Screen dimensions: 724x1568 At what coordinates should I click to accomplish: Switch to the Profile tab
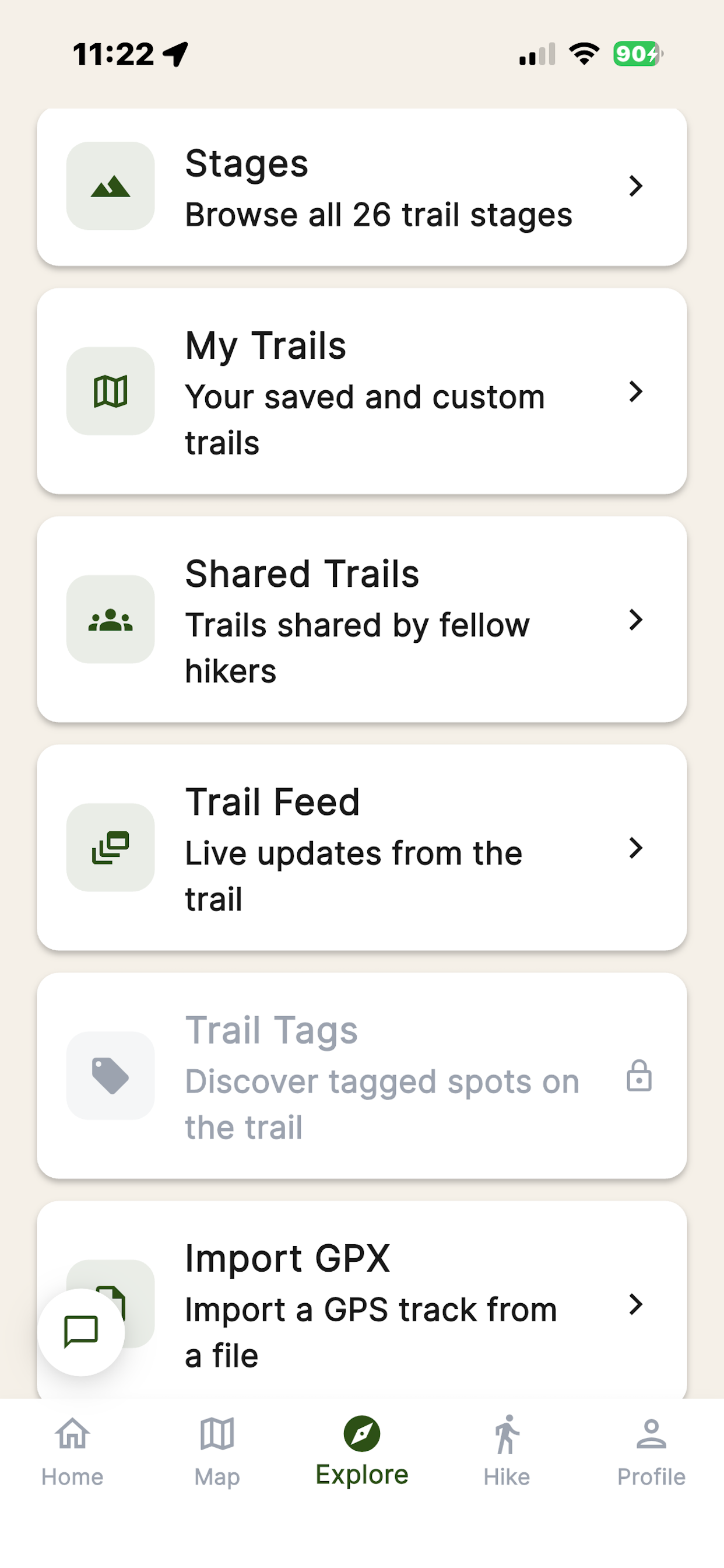pos(652,1452)
